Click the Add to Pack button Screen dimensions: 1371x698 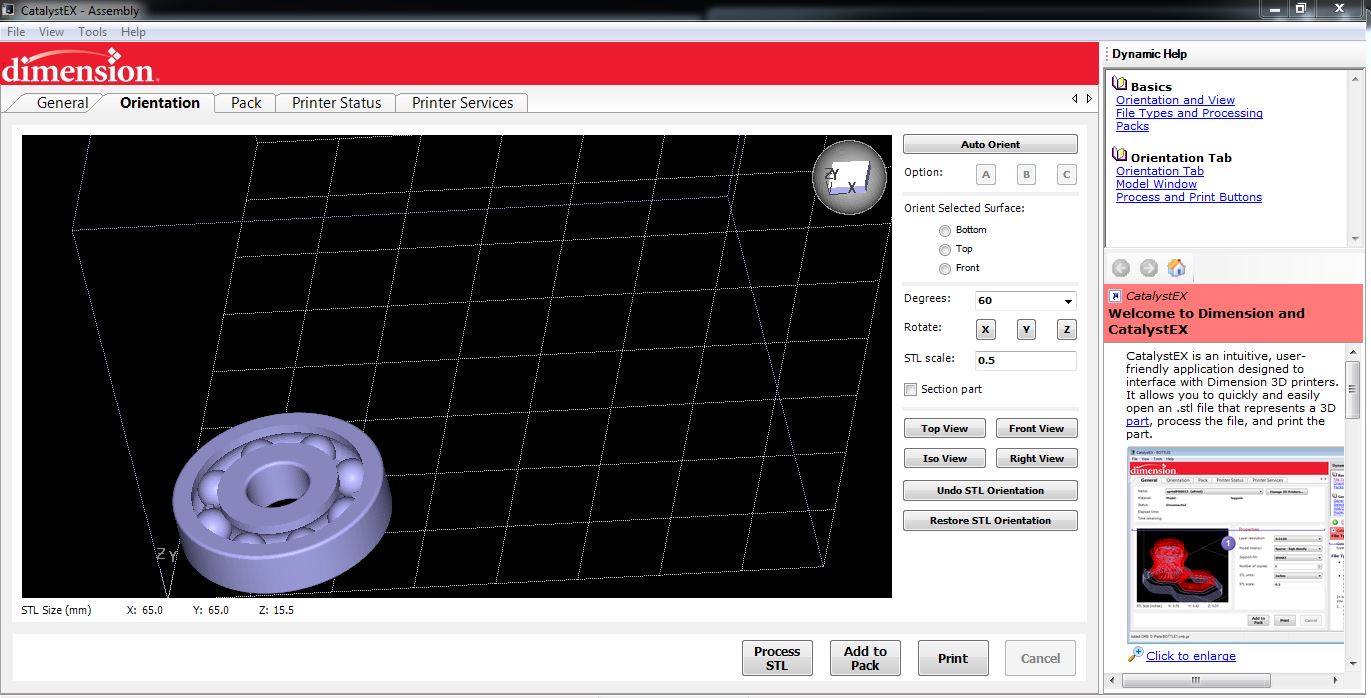coord(865,658)
